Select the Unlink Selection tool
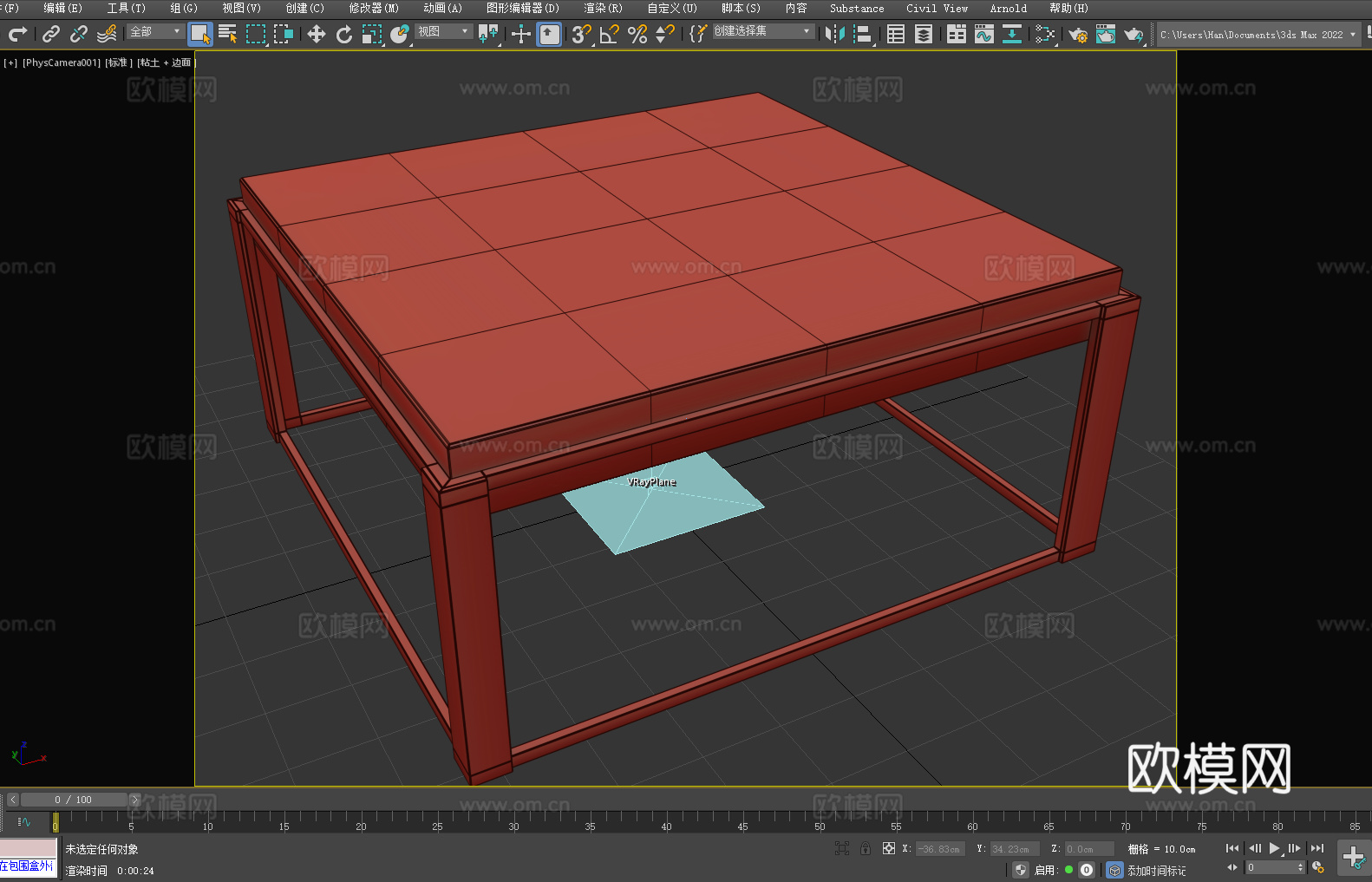 click(x=79, y=34)
